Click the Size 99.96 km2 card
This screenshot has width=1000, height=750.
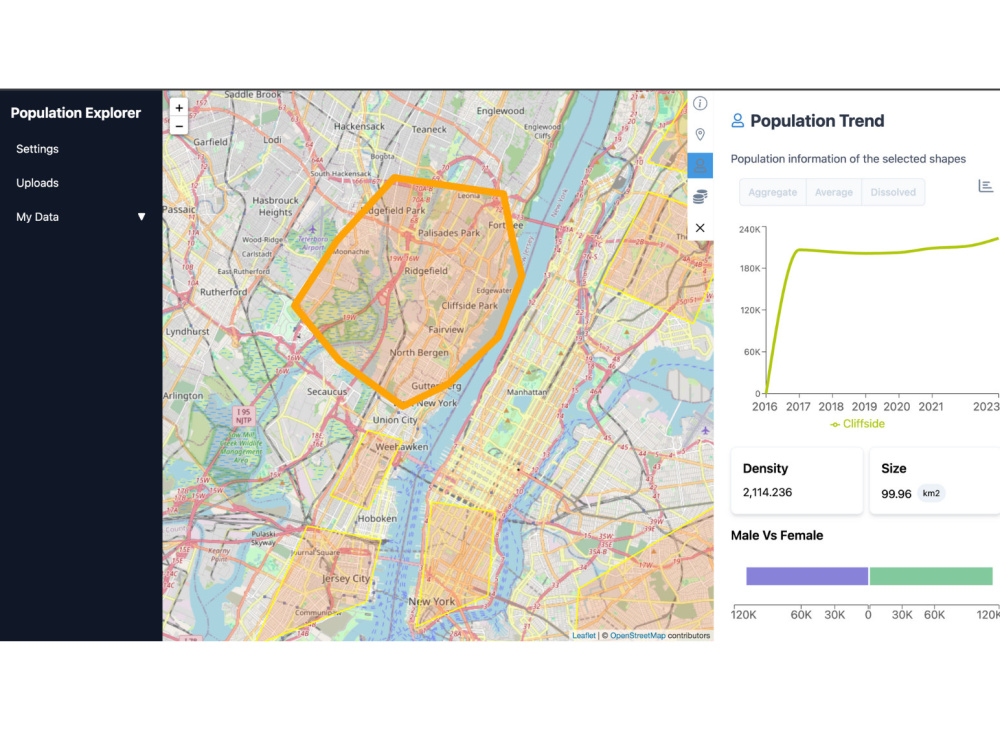coord(934,480)
